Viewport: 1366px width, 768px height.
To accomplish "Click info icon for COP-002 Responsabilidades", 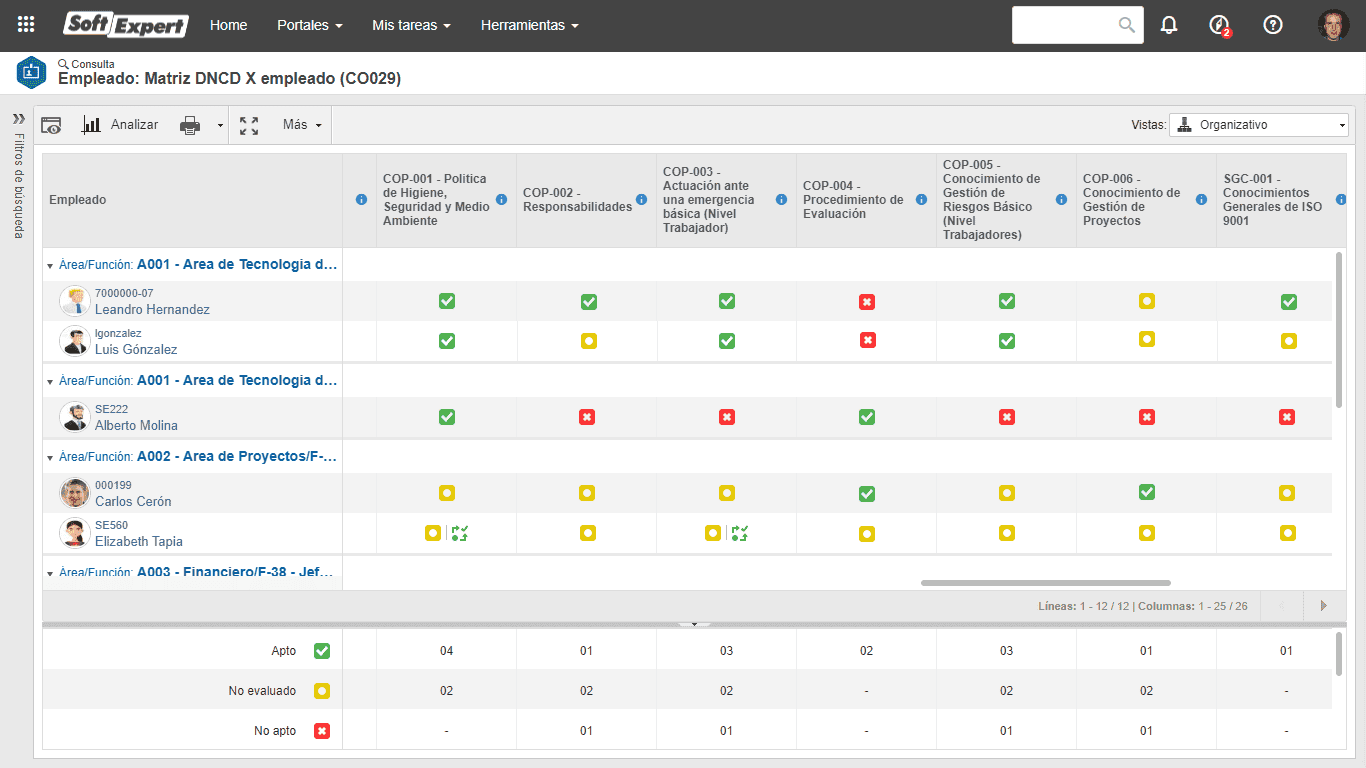I will click(x=641, y=200).
